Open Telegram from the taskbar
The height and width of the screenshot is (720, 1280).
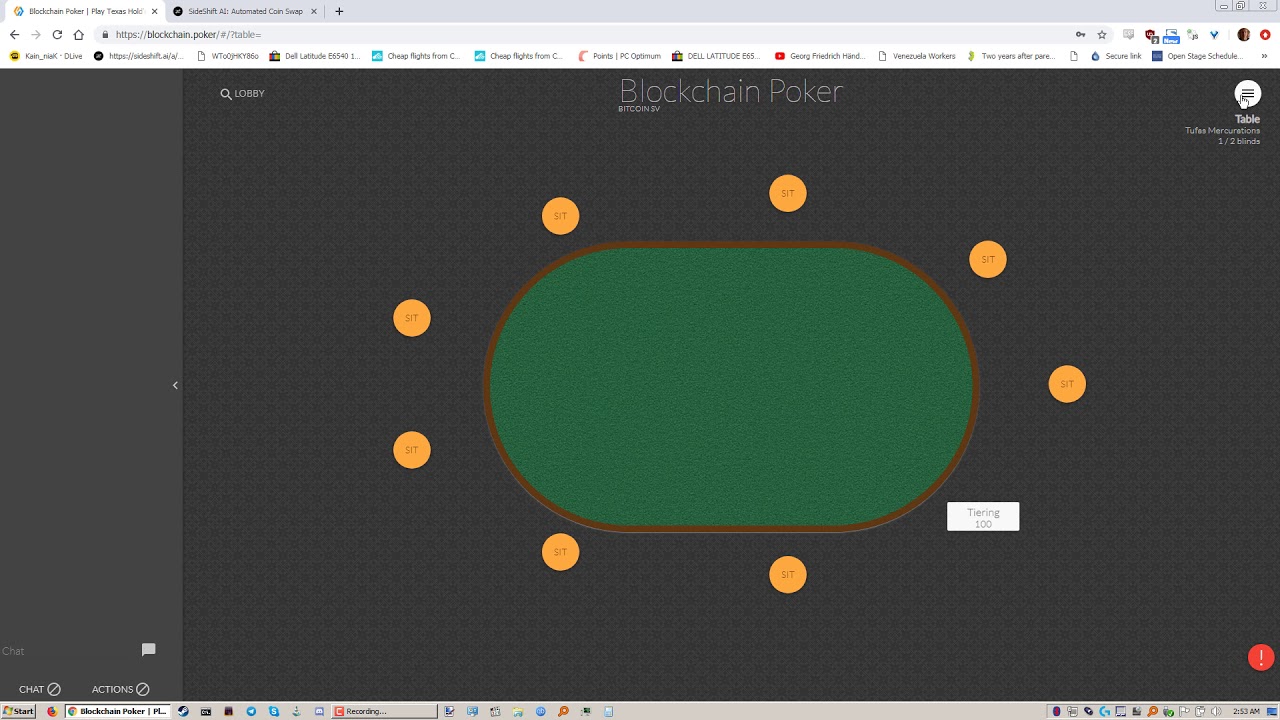click(251, 711)
